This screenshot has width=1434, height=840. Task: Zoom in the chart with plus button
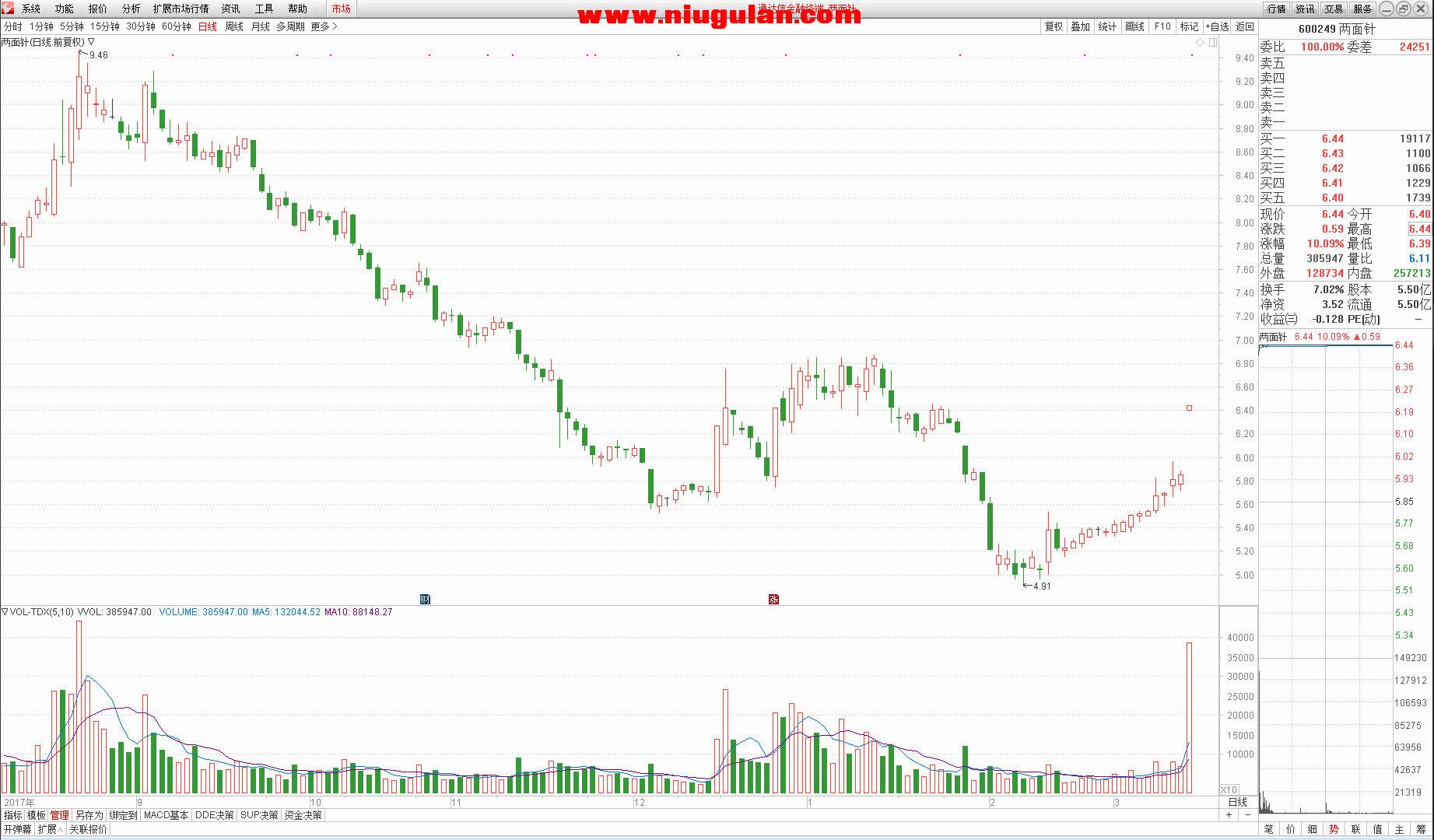(x=1229, y=815)
